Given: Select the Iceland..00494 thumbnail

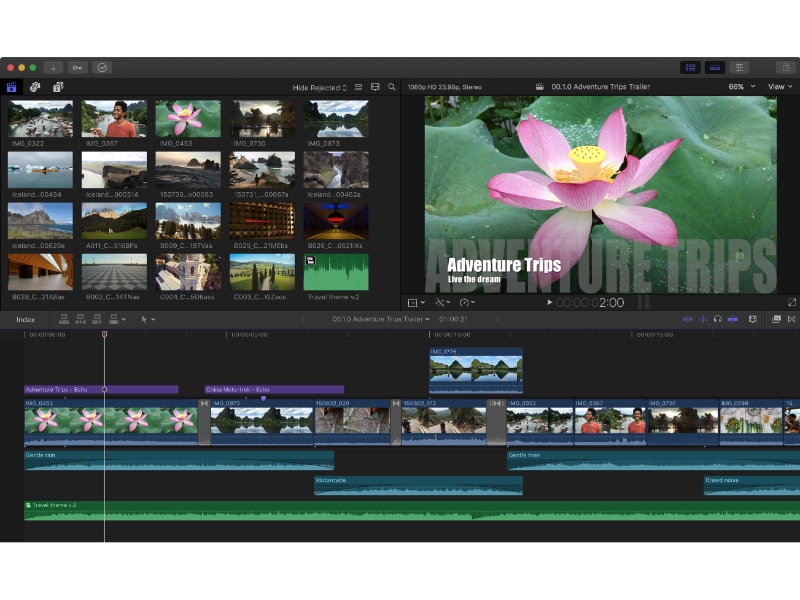Looking at the screenshot, I should pos(40,170).
